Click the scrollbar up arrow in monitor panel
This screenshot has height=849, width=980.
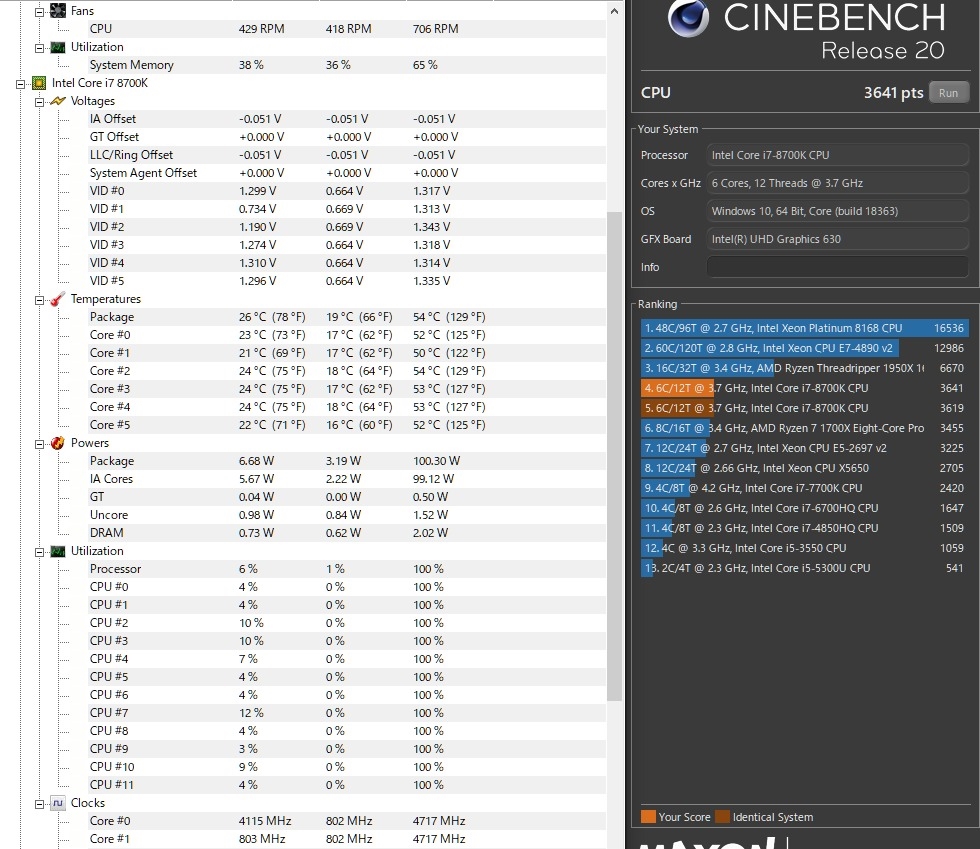(x=614, y=11)
